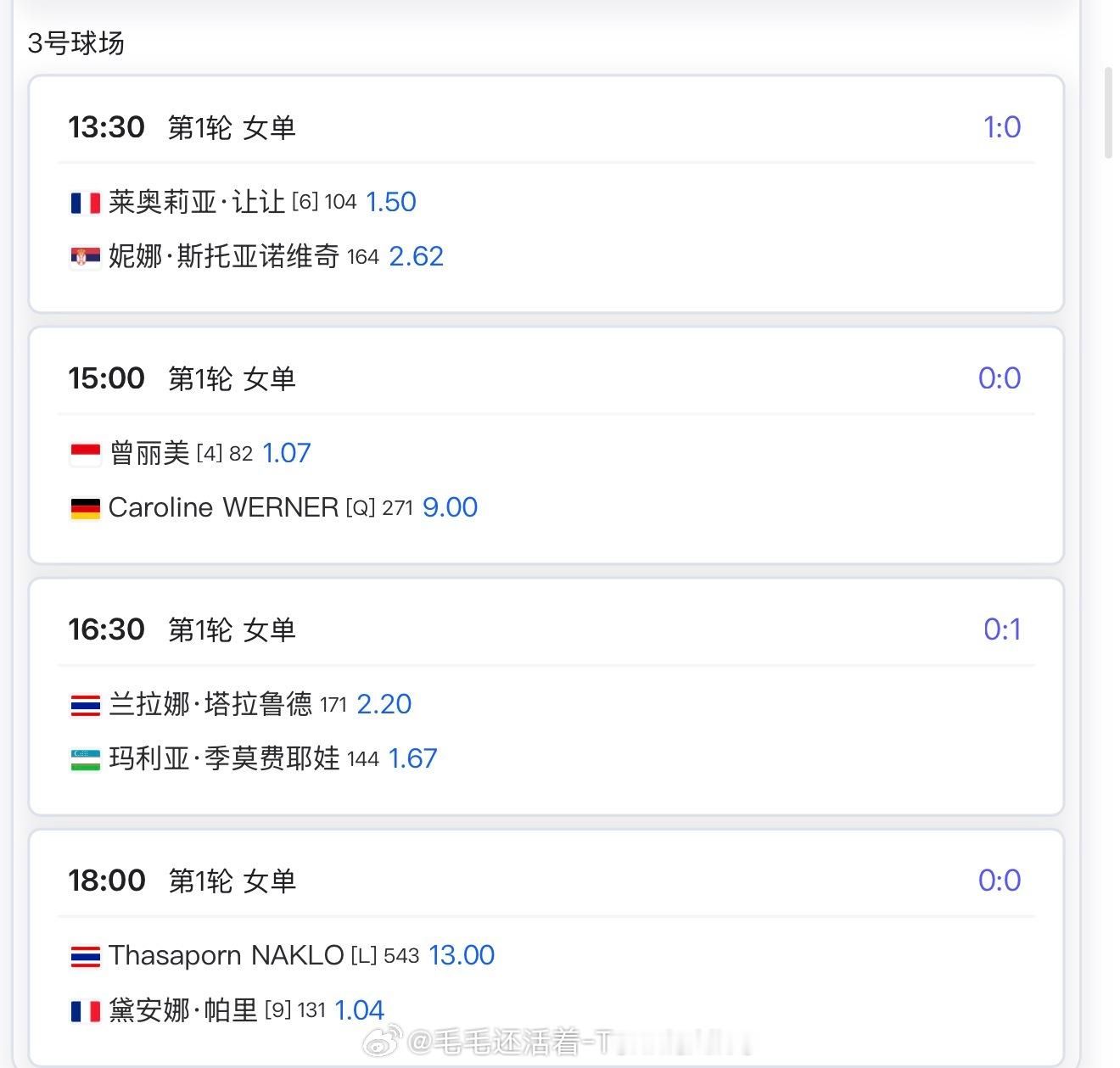Select the 1.50 odds for 莱奥莉亚·让让
The image size is (1120, 1068).
tap(391, 202)
